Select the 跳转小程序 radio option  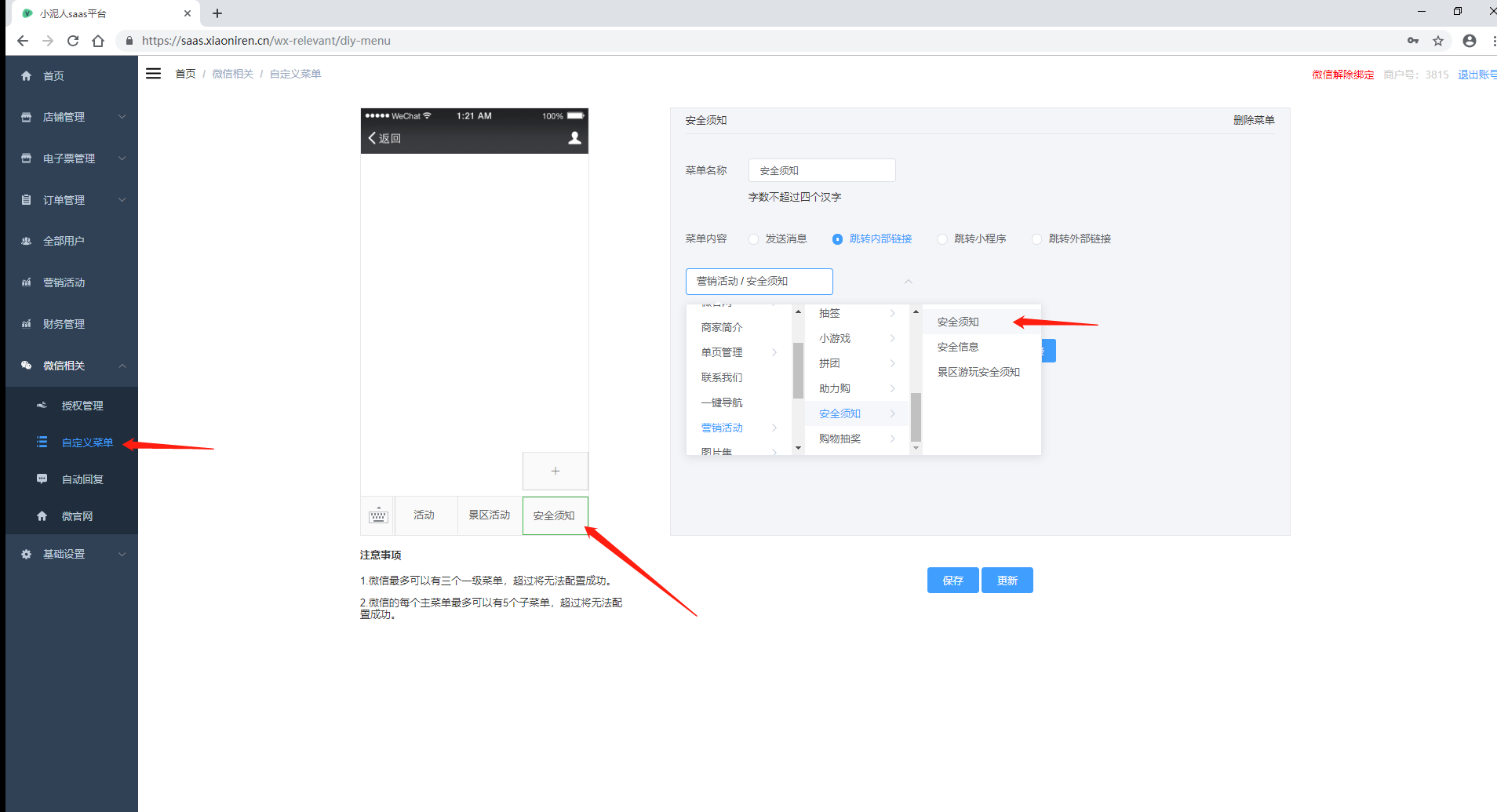tap(942, 239)
